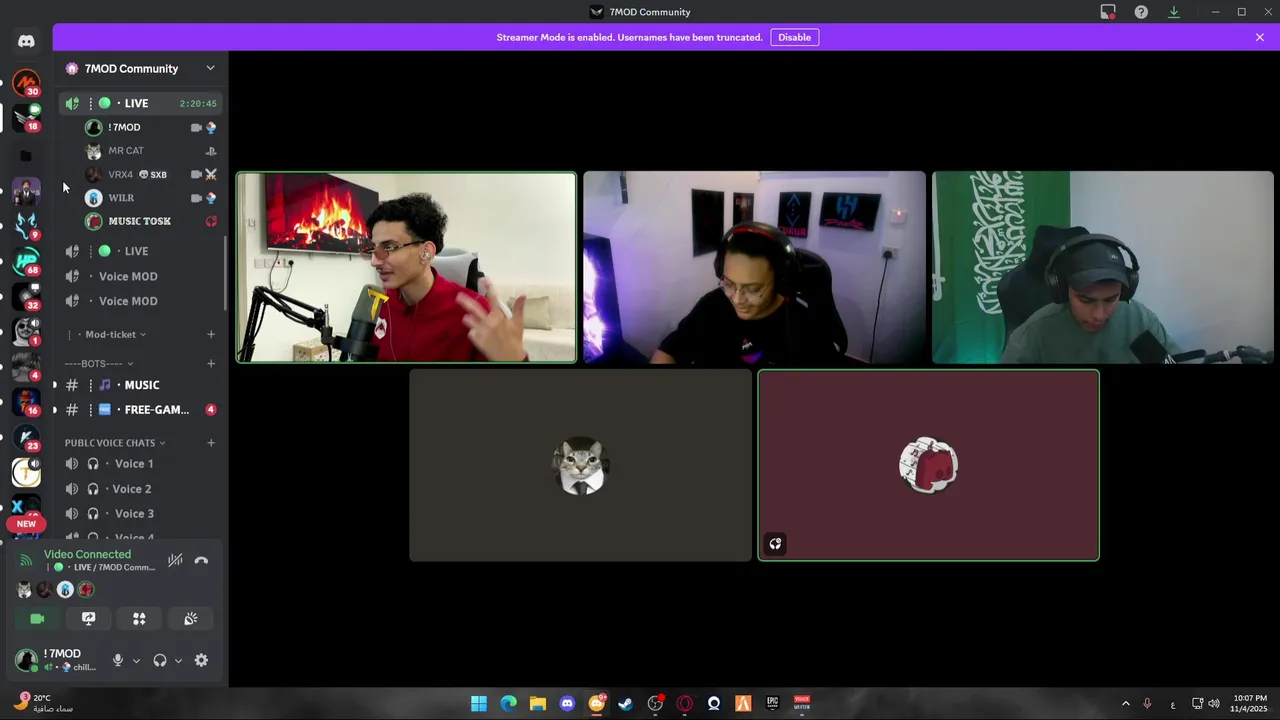This screenshot has height=720, width=1280.
Task: Open the server folder icon
Action: (x=26, y=156)
